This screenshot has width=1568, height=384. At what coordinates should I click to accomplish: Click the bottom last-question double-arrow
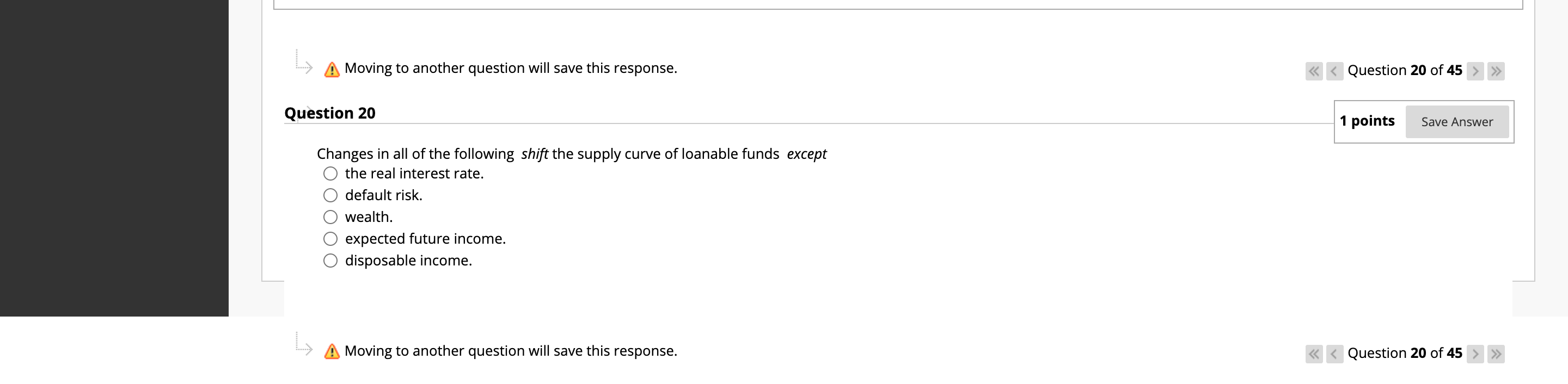[x=1497, y=353]
